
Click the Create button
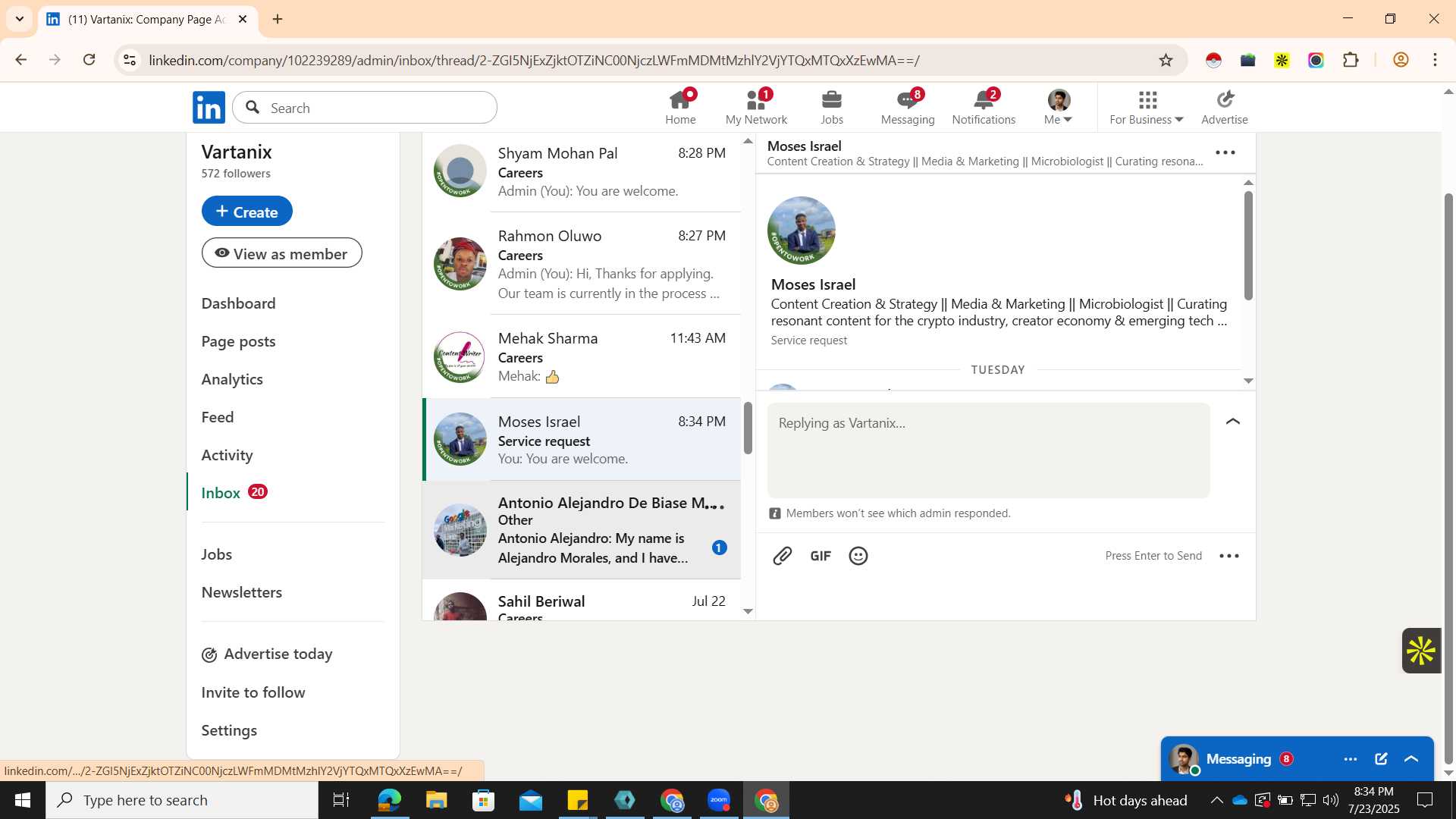(x=247, y=212)
